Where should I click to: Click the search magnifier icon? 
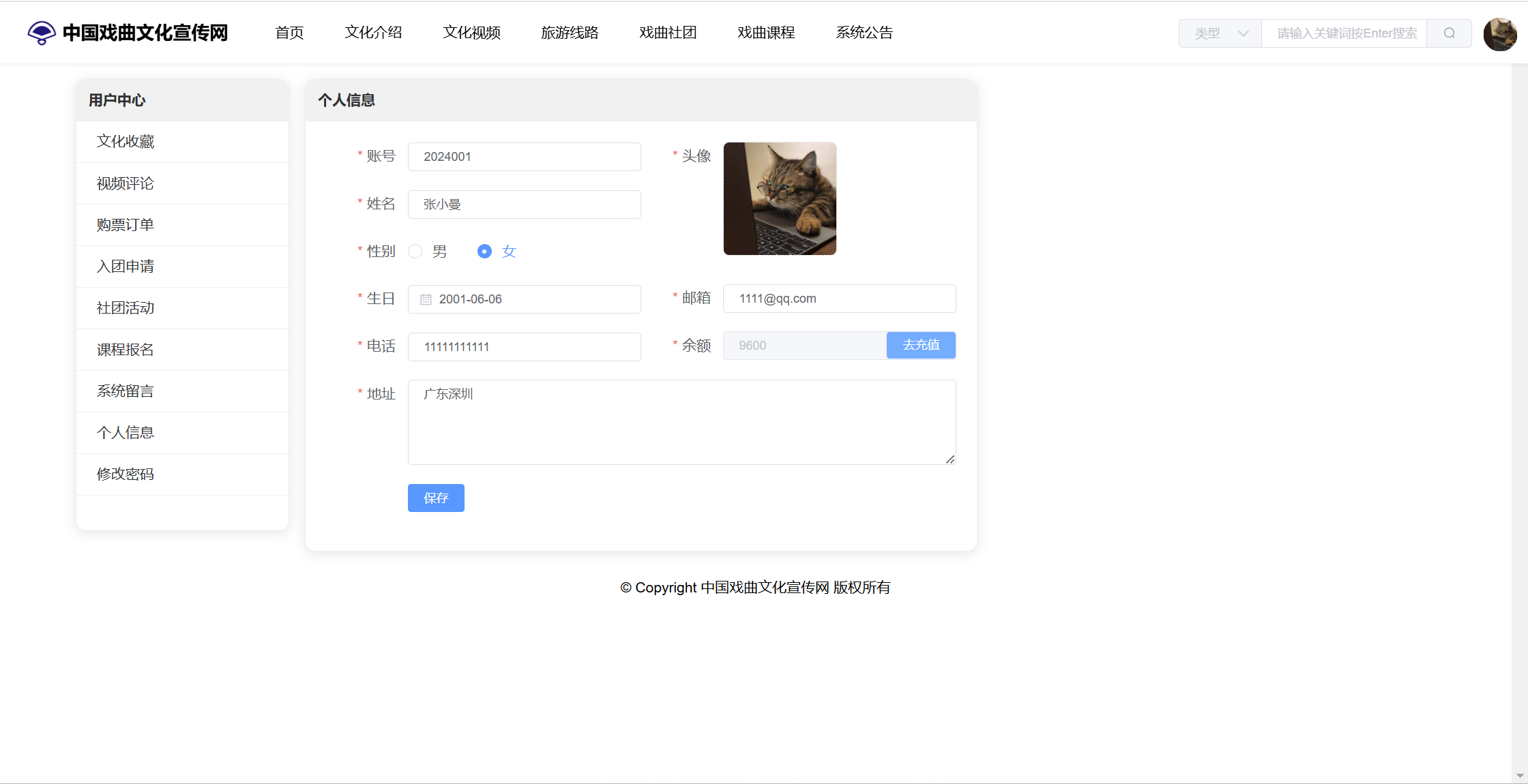click(x=1449, y=33)
